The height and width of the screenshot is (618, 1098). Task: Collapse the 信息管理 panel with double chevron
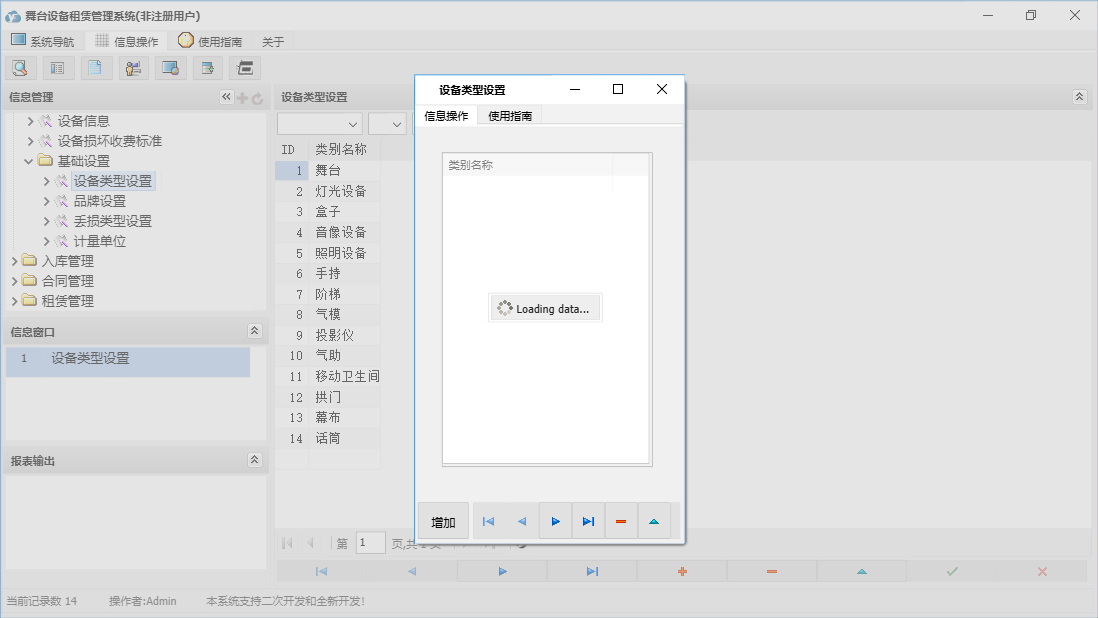(x=226, y=97)
